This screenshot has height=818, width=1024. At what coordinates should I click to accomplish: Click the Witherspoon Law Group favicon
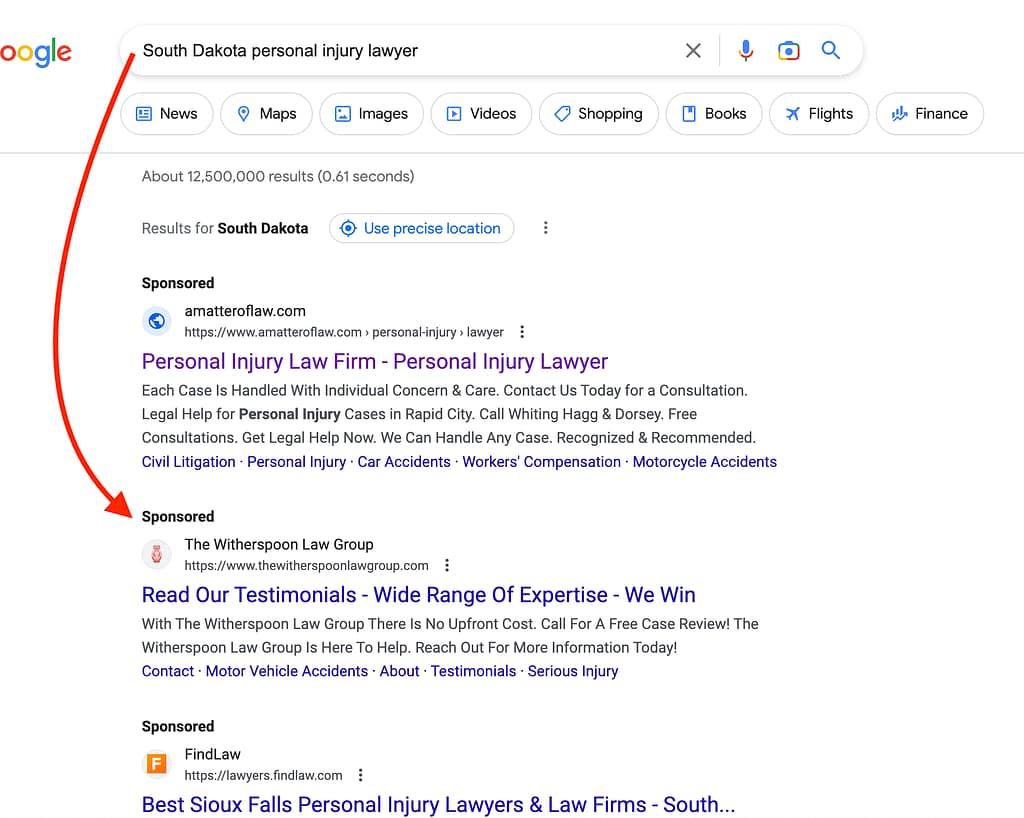tap(157, 554)
